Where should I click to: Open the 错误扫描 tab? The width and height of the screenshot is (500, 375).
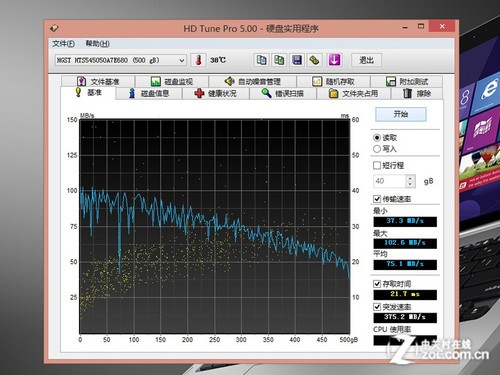[283, 94]
